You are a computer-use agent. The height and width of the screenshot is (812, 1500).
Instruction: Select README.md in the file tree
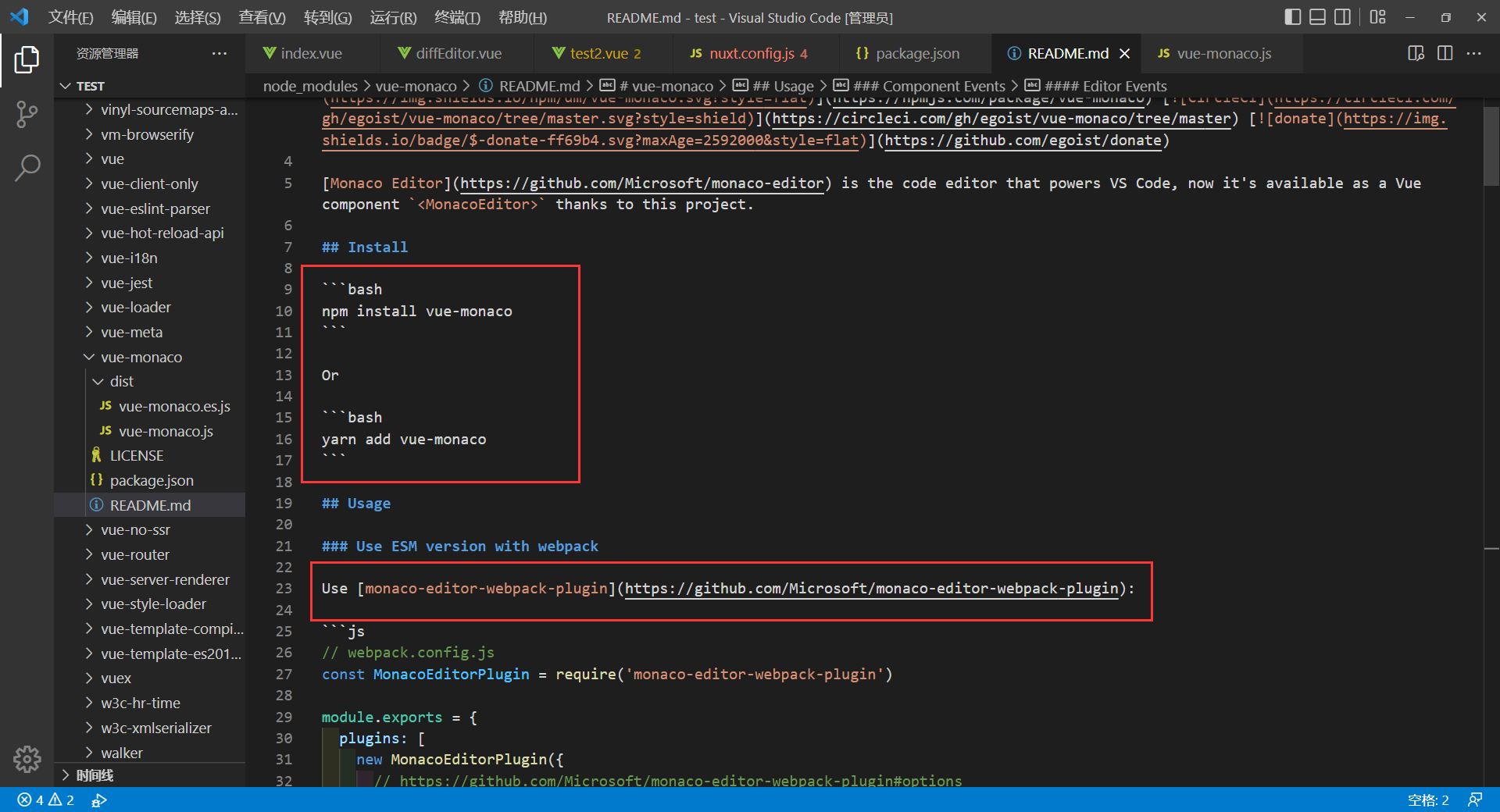point(150,505)
